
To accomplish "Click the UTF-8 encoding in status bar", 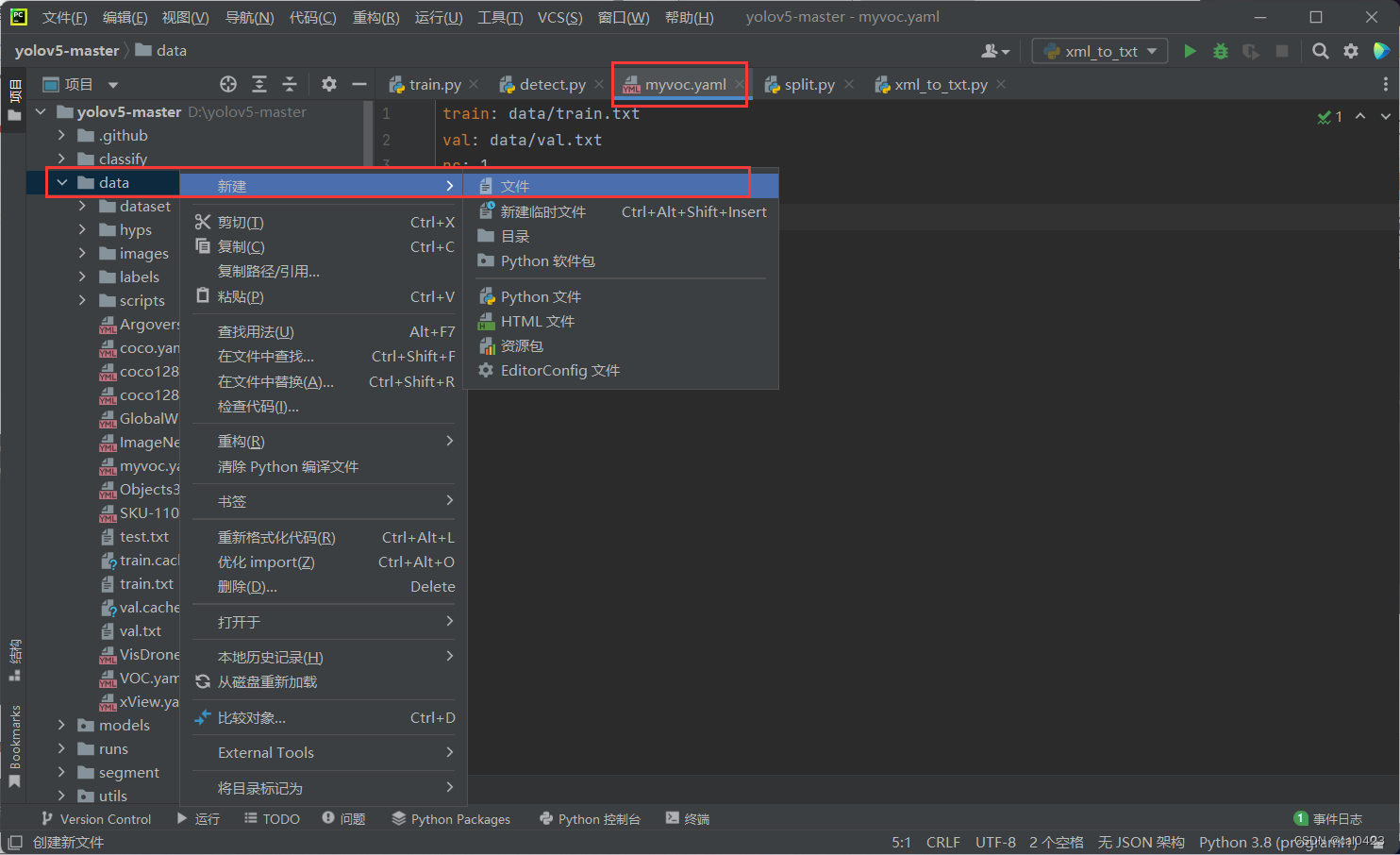I will coord(995,842).
